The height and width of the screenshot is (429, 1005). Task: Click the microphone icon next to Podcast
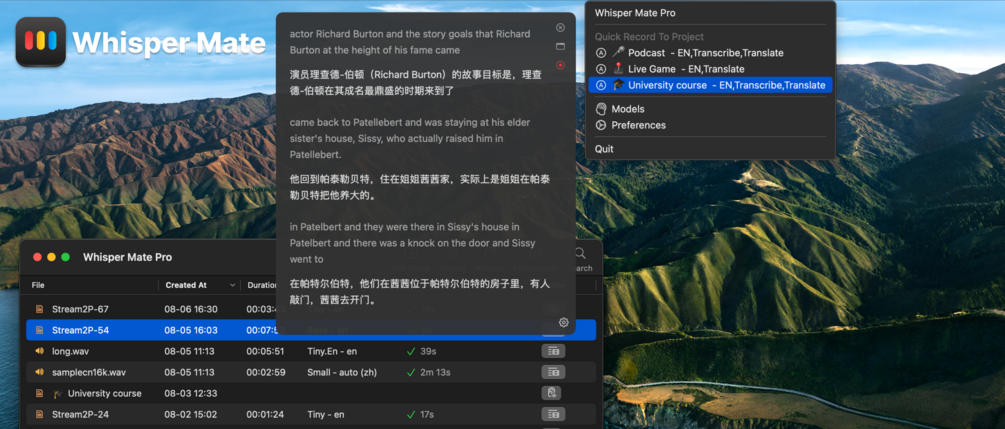coord(618,53)
